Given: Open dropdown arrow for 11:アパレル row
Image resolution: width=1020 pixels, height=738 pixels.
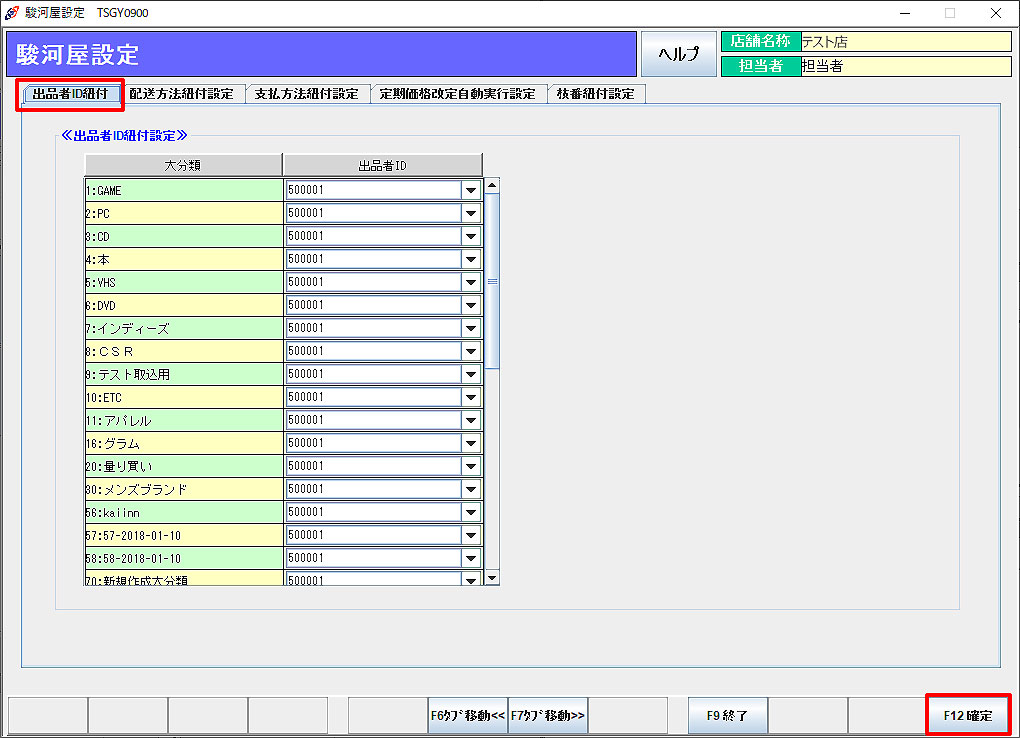Looking at the screenshot, I should tap(471, 420).
